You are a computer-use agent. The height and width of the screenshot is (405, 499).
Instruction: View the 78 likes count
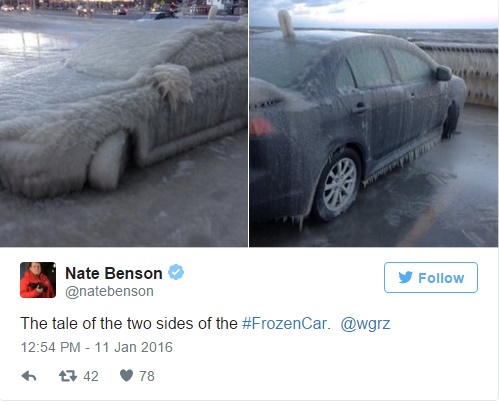coord(147,376)
